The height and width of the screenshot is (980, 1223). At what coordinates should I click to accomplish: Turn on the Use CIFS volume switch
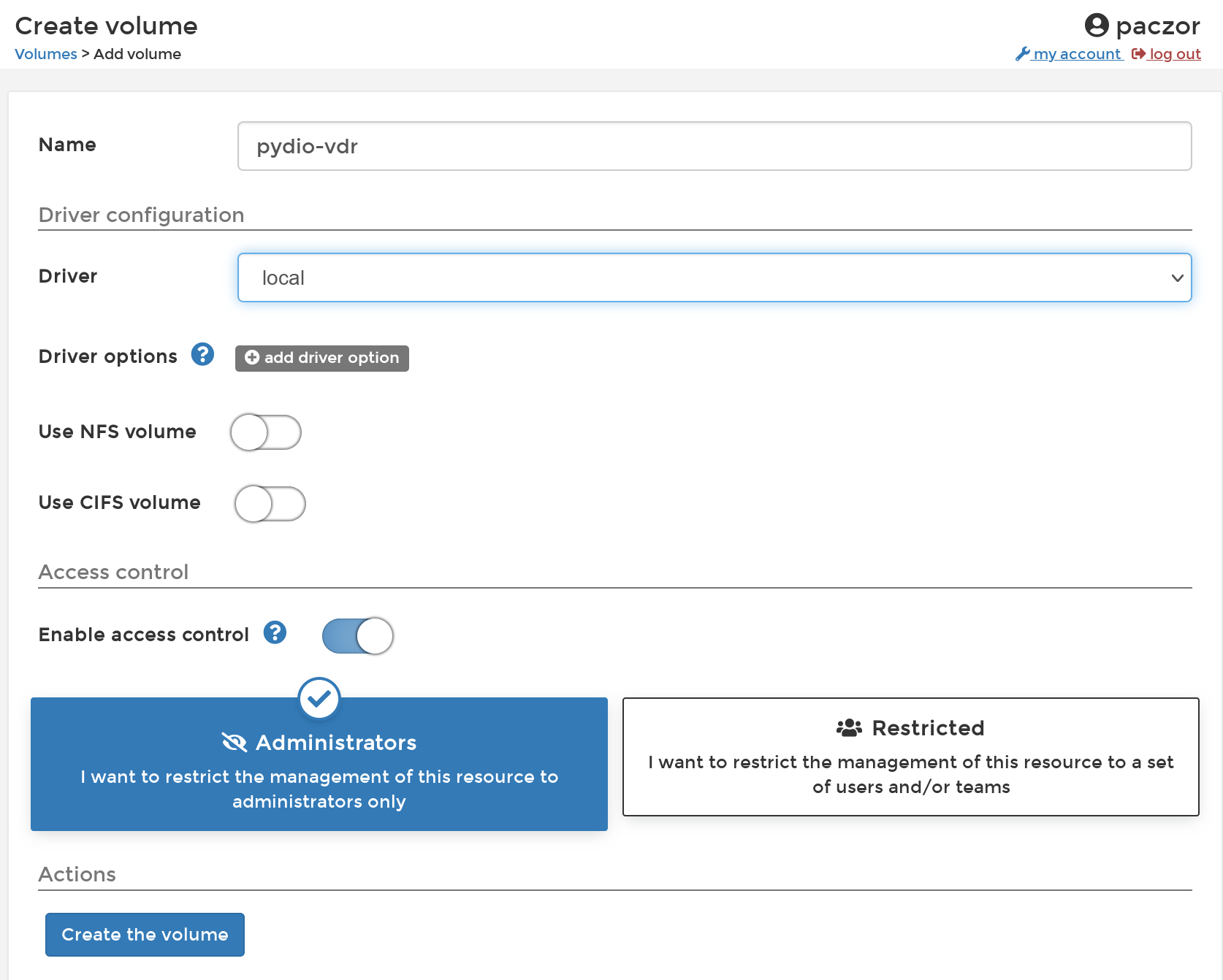click(x=270, y=504)
